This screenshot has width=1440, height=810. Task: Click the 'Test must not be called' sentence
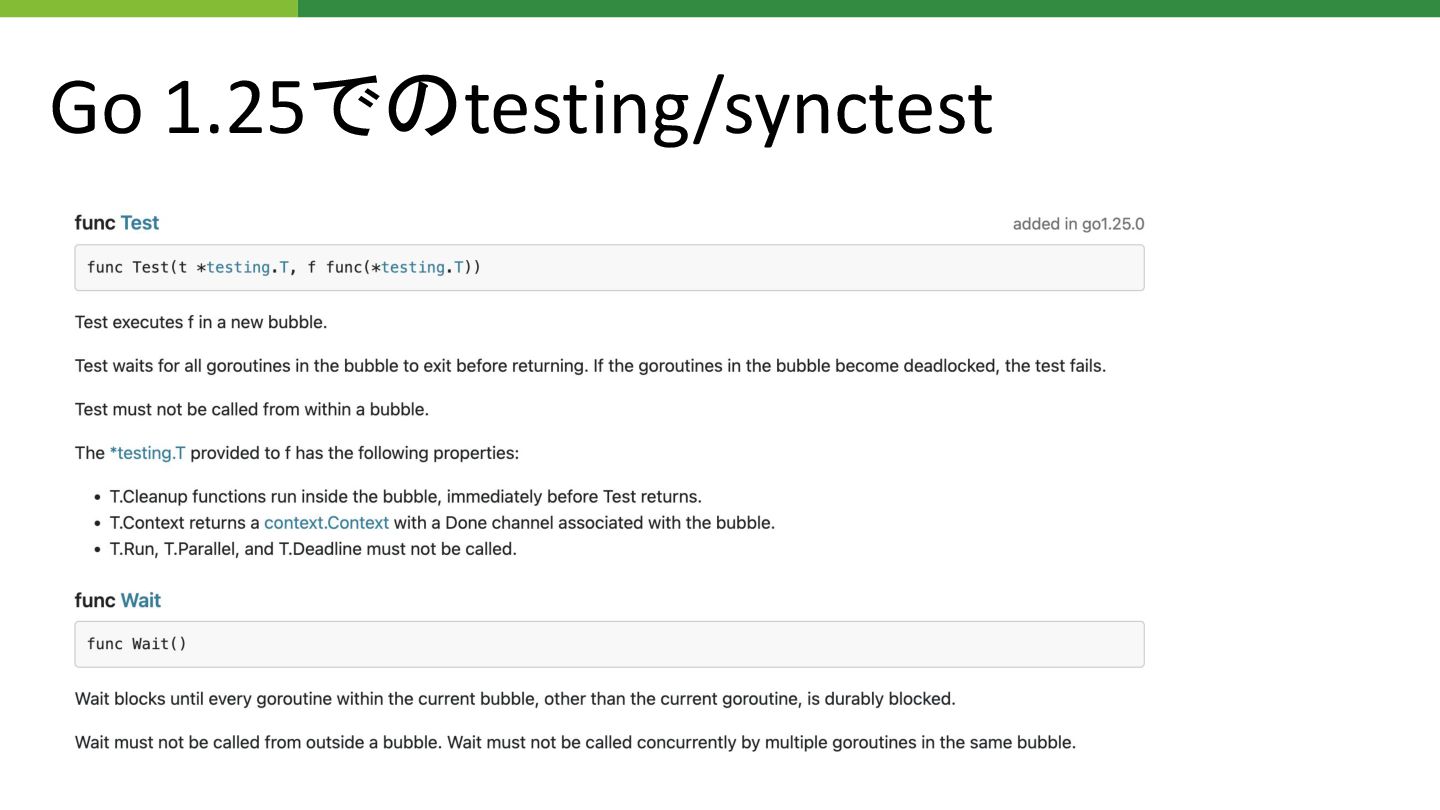(252, 409)
